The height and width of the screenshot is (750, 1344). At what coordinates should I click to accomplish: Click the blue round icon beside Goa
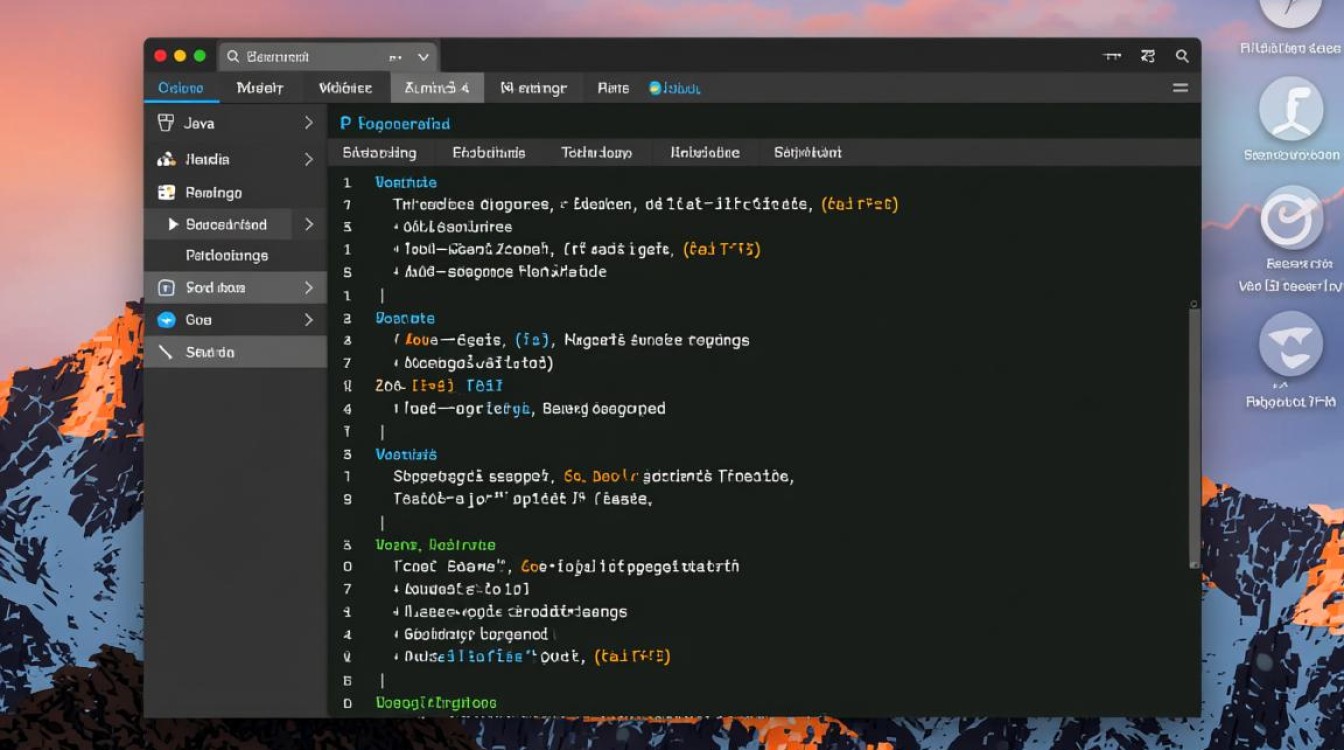point(166,320)
